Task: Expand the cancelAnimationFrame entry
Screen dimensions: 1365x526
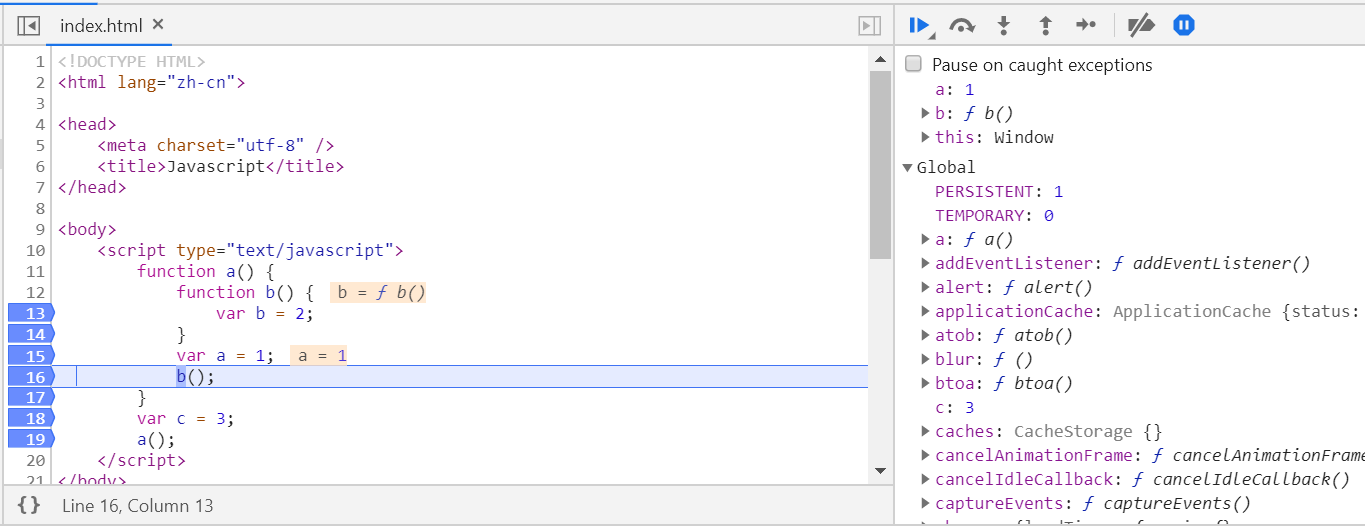Action: tap(926, 455)
